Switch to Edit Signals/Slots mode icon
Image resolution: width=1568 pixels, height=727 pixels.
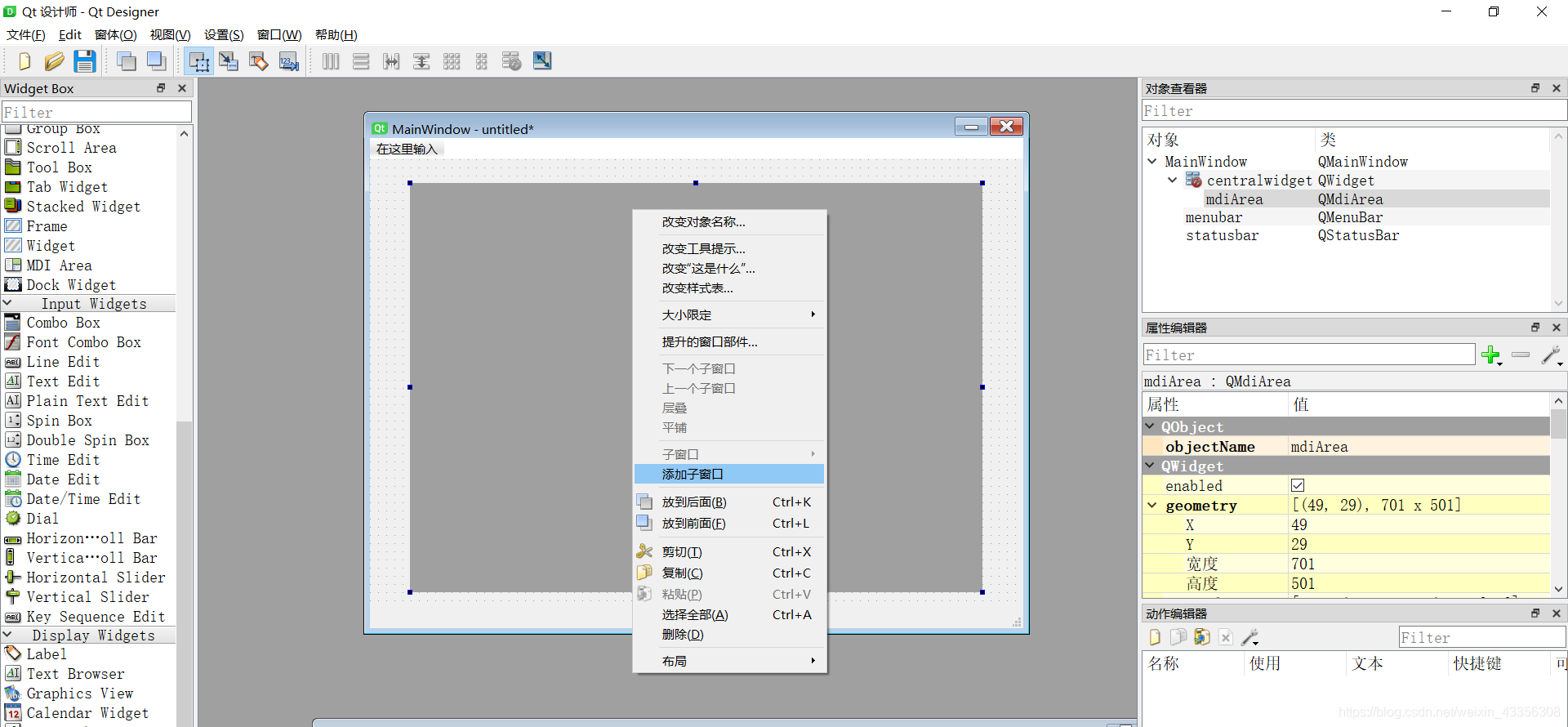pyautogui.click(x=229, y=61)
